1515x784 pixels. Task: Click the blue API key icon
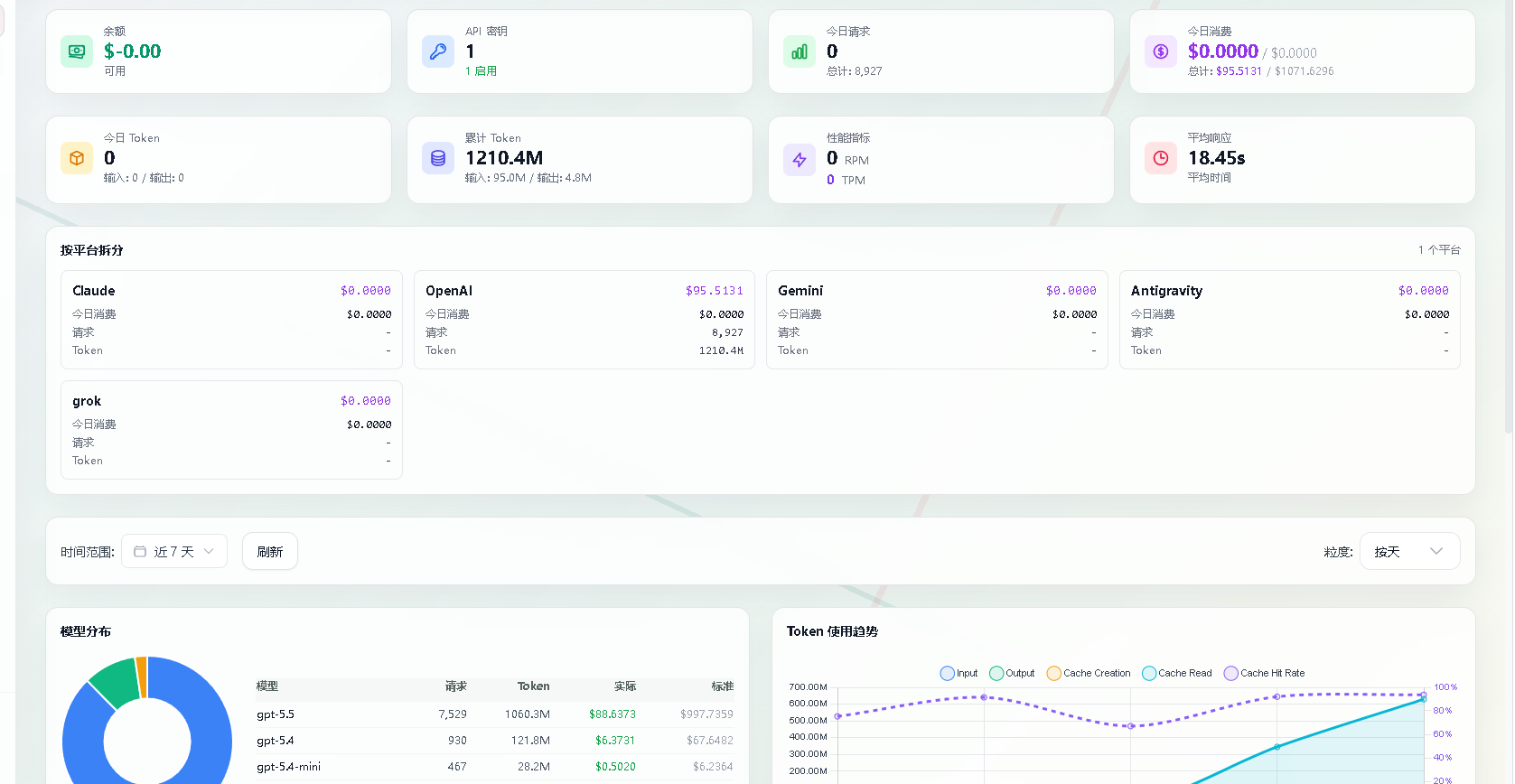coord(438,51)
